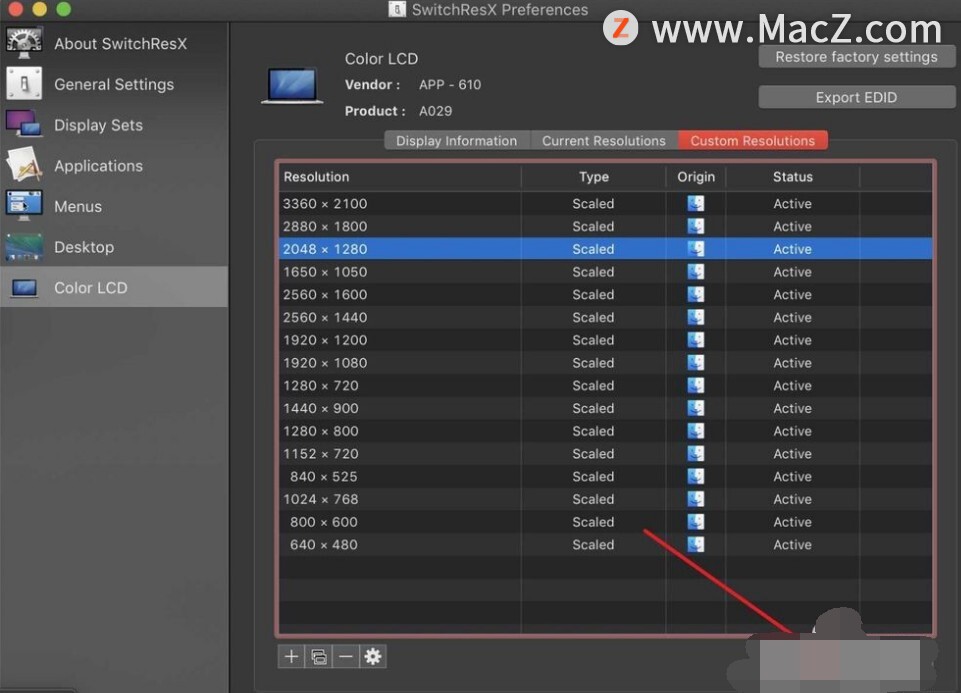This screenshot has height=693, width=961.
Task: Select the 1650 × 1050 resolution row
Action: tap(606, 271)
